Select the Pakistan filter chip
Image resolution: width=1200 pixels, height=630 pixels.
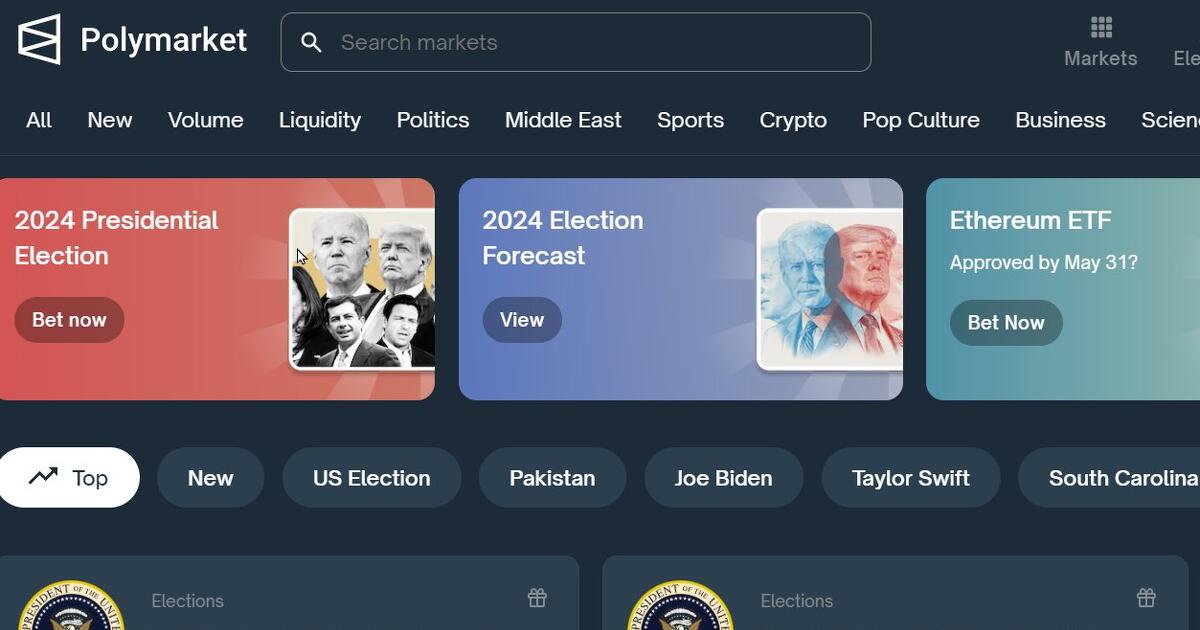(552, 478)
